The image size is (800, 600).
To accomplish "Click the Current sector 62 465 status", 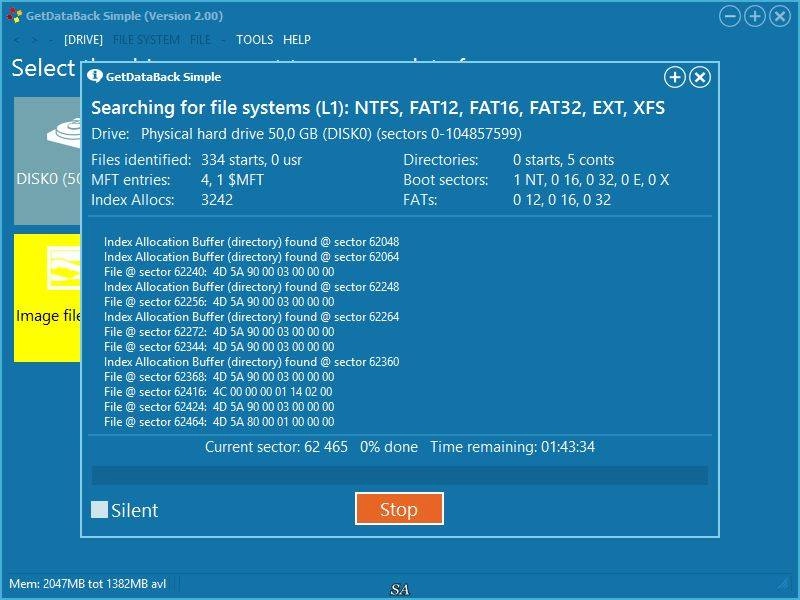I will pyautogui.click(x=276, y=447).
